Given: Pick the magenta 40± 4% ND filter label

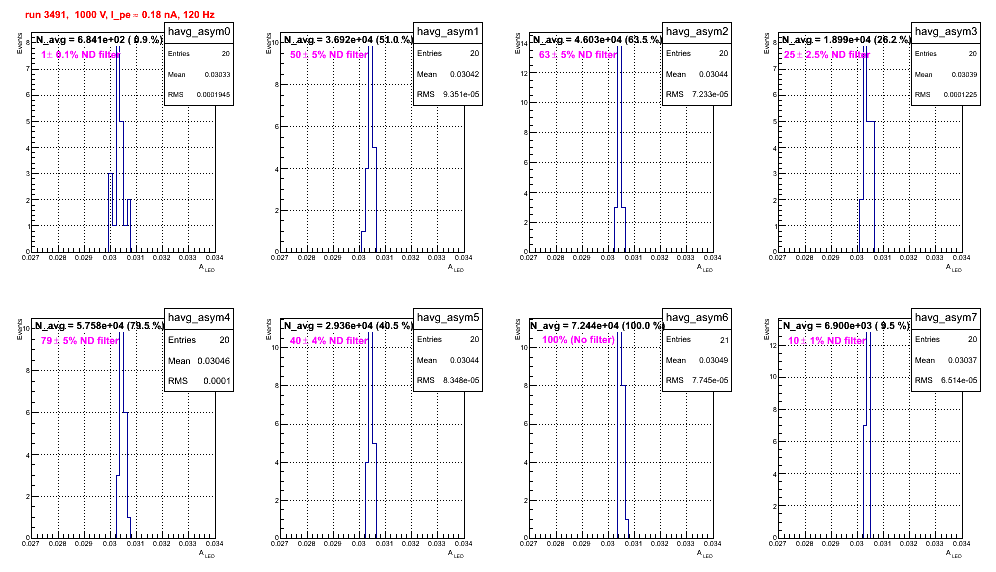Looking at the screenshot, I should click(329, 341).
